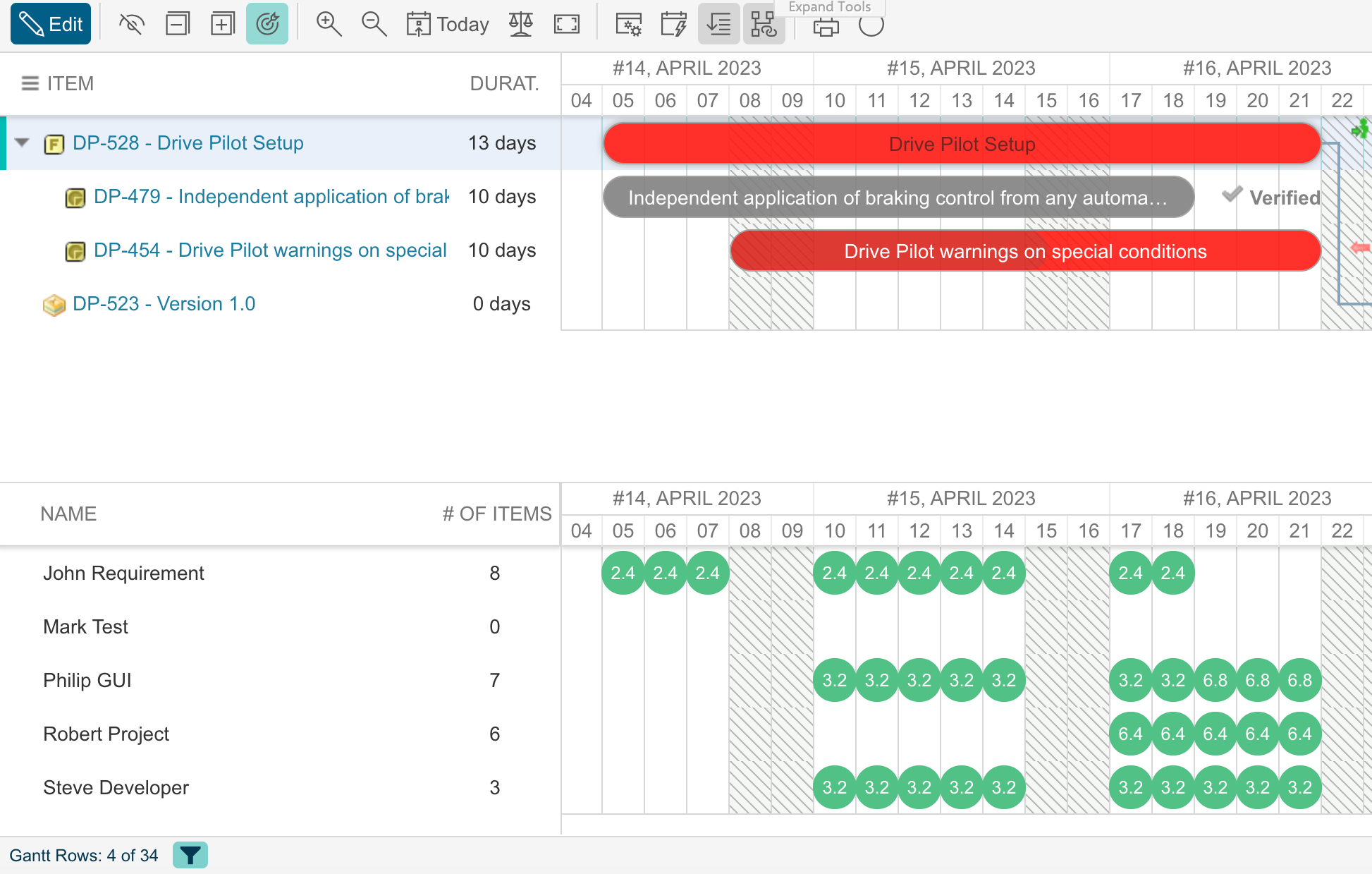Zoom in on the Gantt chart
Image resolution: width=1372 pixels, height=874 pixels.
tap(329, 24)
